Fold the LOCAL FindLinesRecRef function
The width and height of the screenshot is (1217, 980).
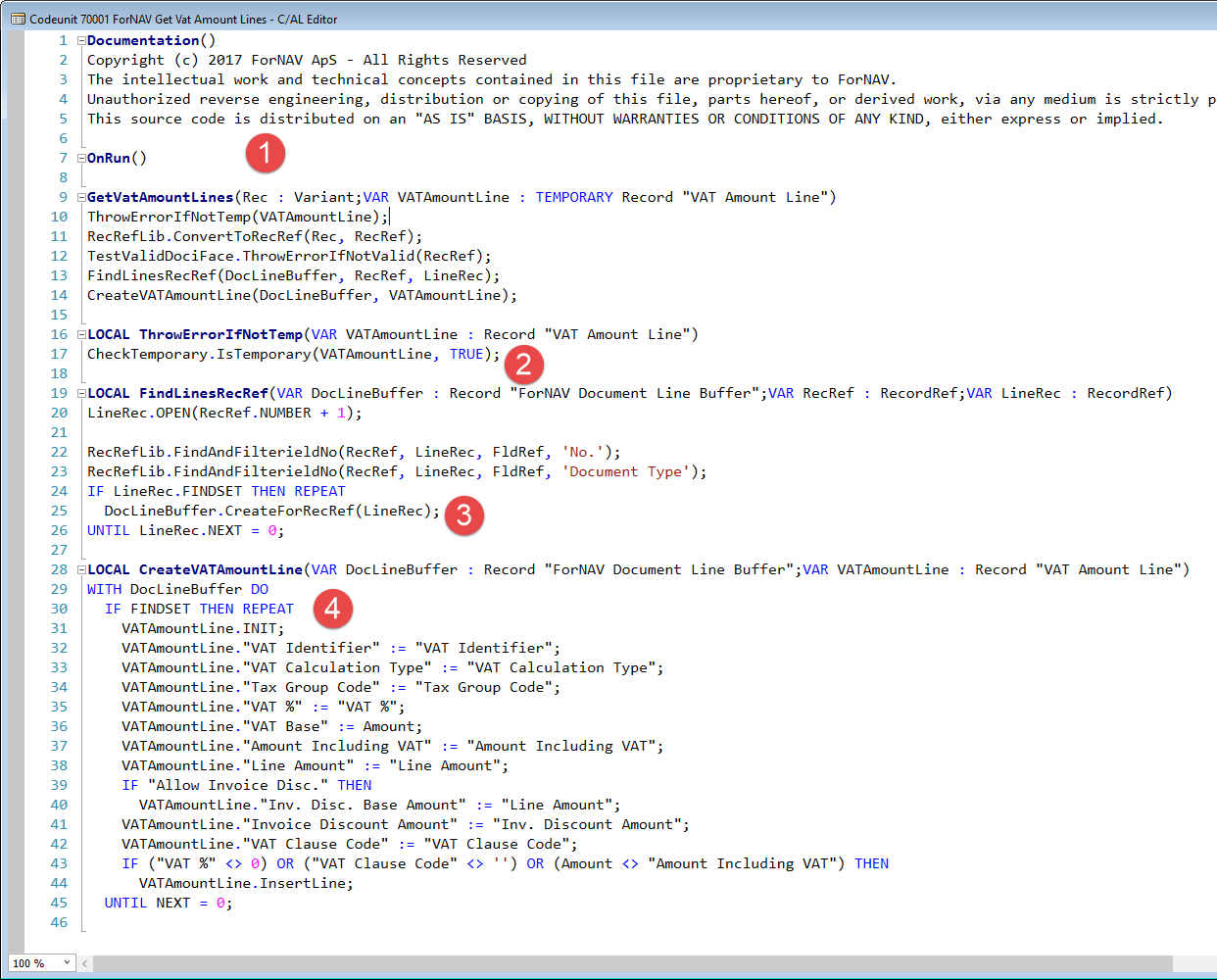(82, 394)
